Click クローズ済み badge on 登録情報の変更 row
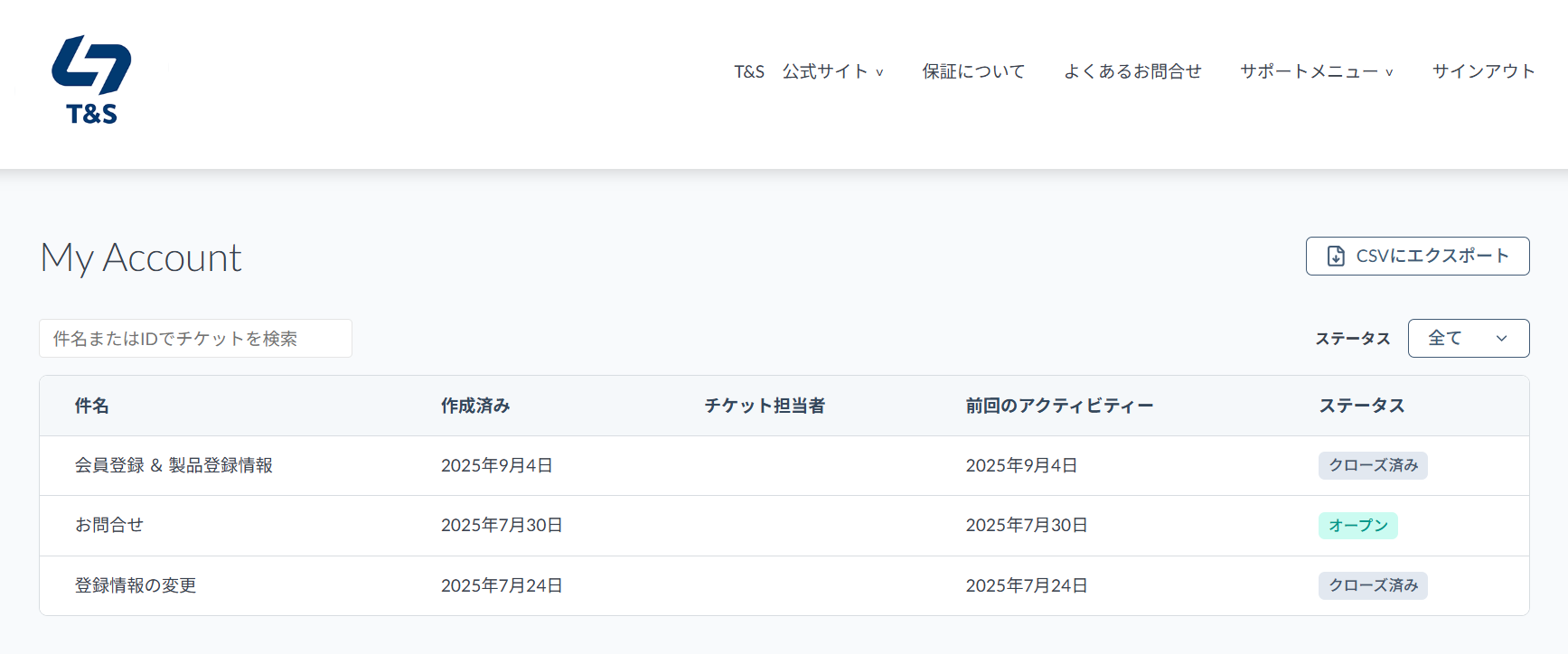1568x654 pixels. [x=1373, y=585]
